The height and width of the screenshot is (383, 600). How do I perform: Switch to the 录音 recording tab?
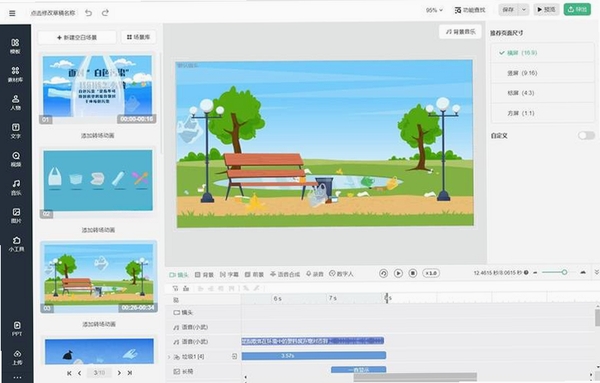pyautogui.click(x=315, y=274)
